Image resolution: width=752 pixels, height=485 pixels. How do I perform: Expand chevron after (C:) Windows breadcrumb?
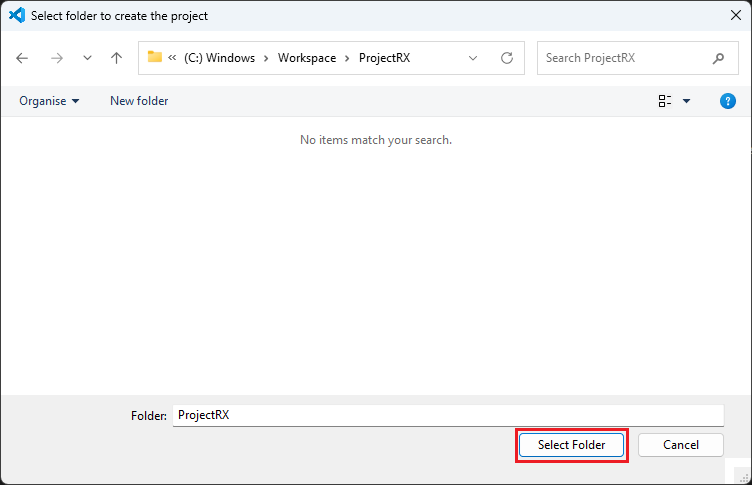(266, 59)
